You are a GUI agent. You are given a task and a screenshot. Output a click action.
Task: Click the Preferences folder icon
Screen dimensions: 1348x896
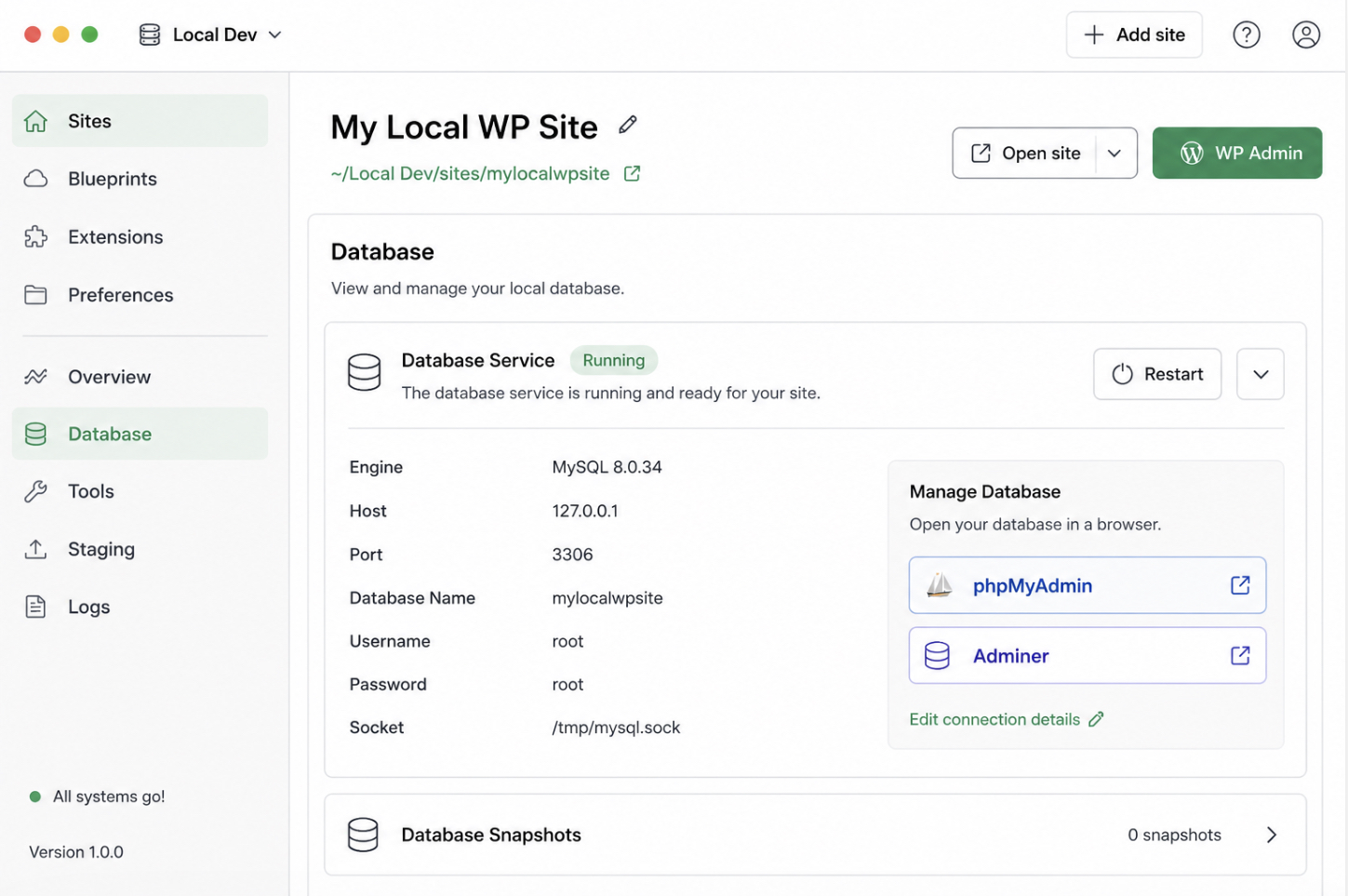pyautogui.click(x=35, y=295)
